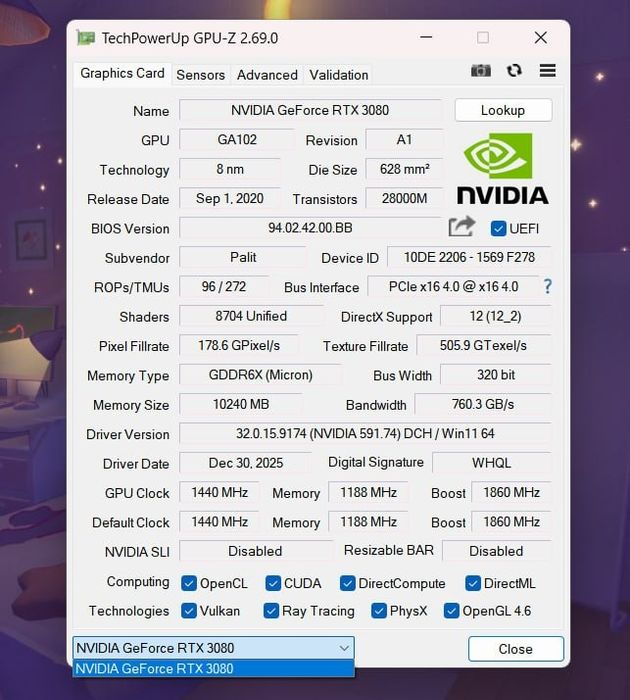Click the GPU Clock value 1440 MHz
Image resolution: width=630 pixels, height=700 pixels.
point(219,493)
